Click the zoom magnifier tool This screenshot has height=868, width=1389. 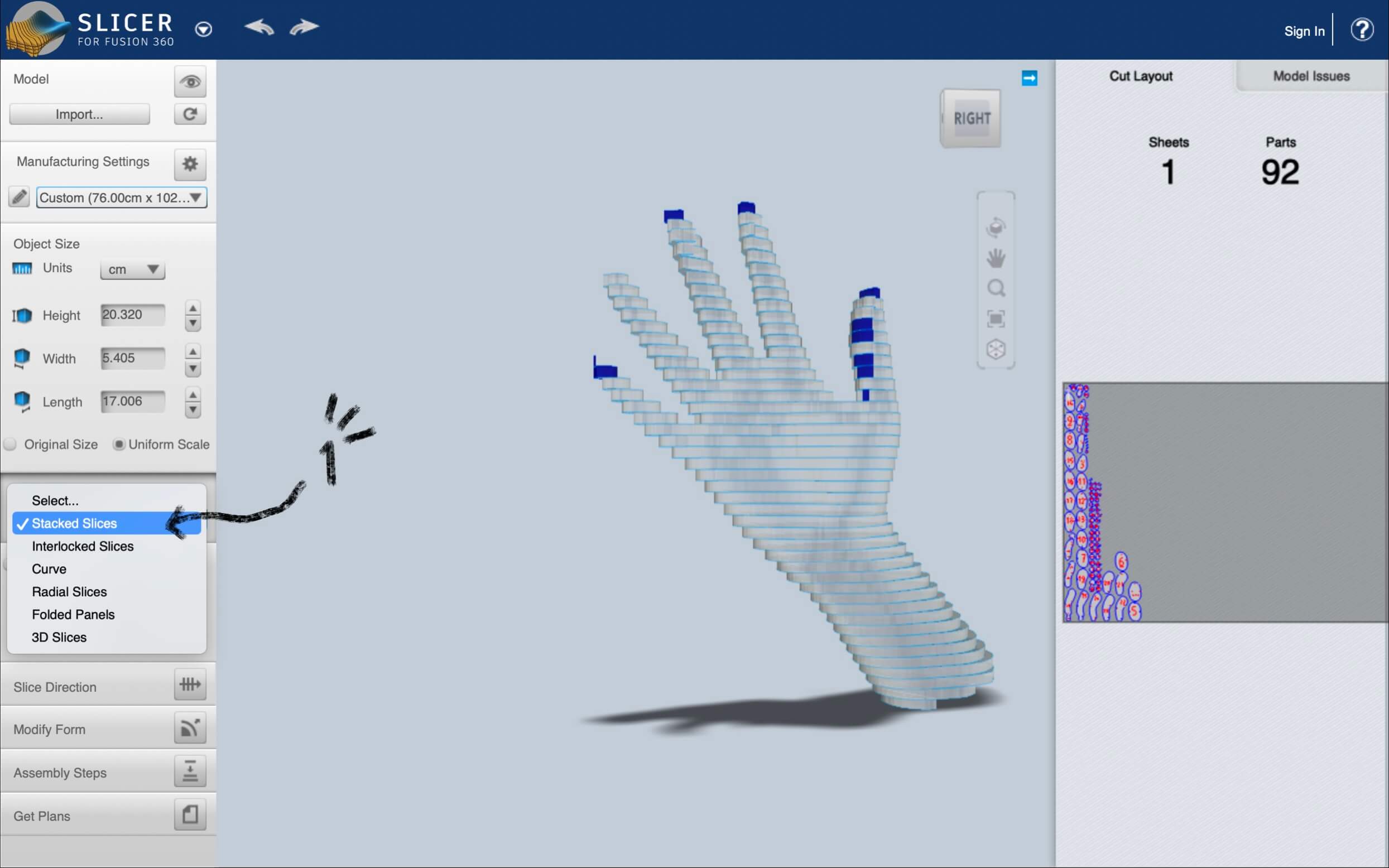(996, 288)
